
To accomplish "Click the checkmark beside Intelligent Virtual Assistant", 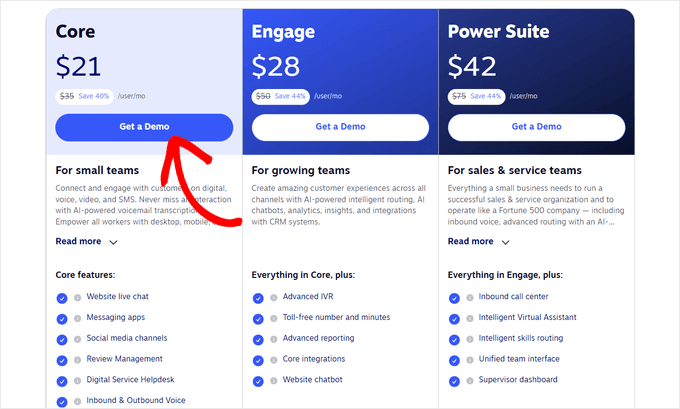I will [454, 318].
